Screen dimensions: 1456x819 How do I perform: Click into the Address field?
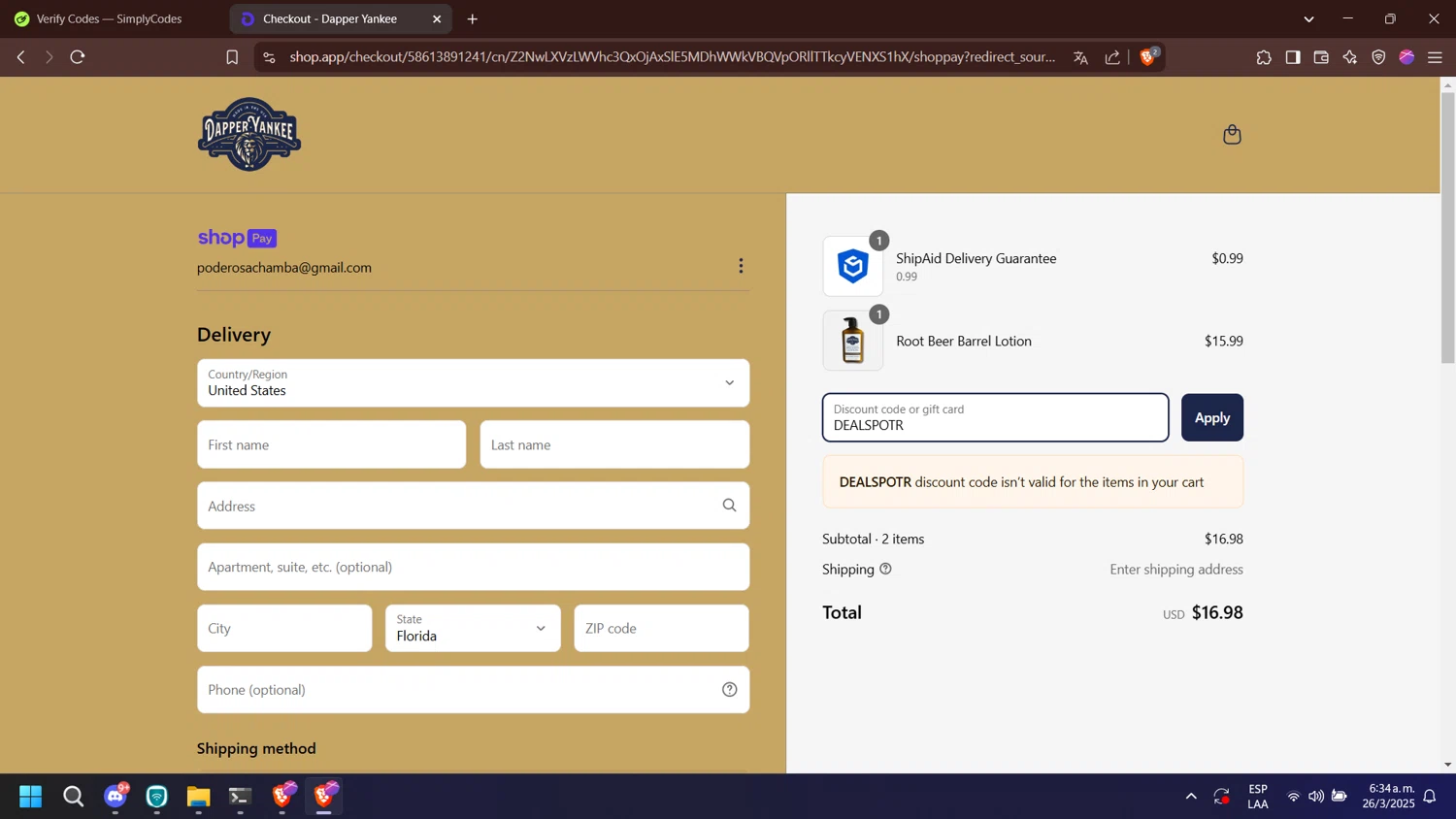pos(473,506)
